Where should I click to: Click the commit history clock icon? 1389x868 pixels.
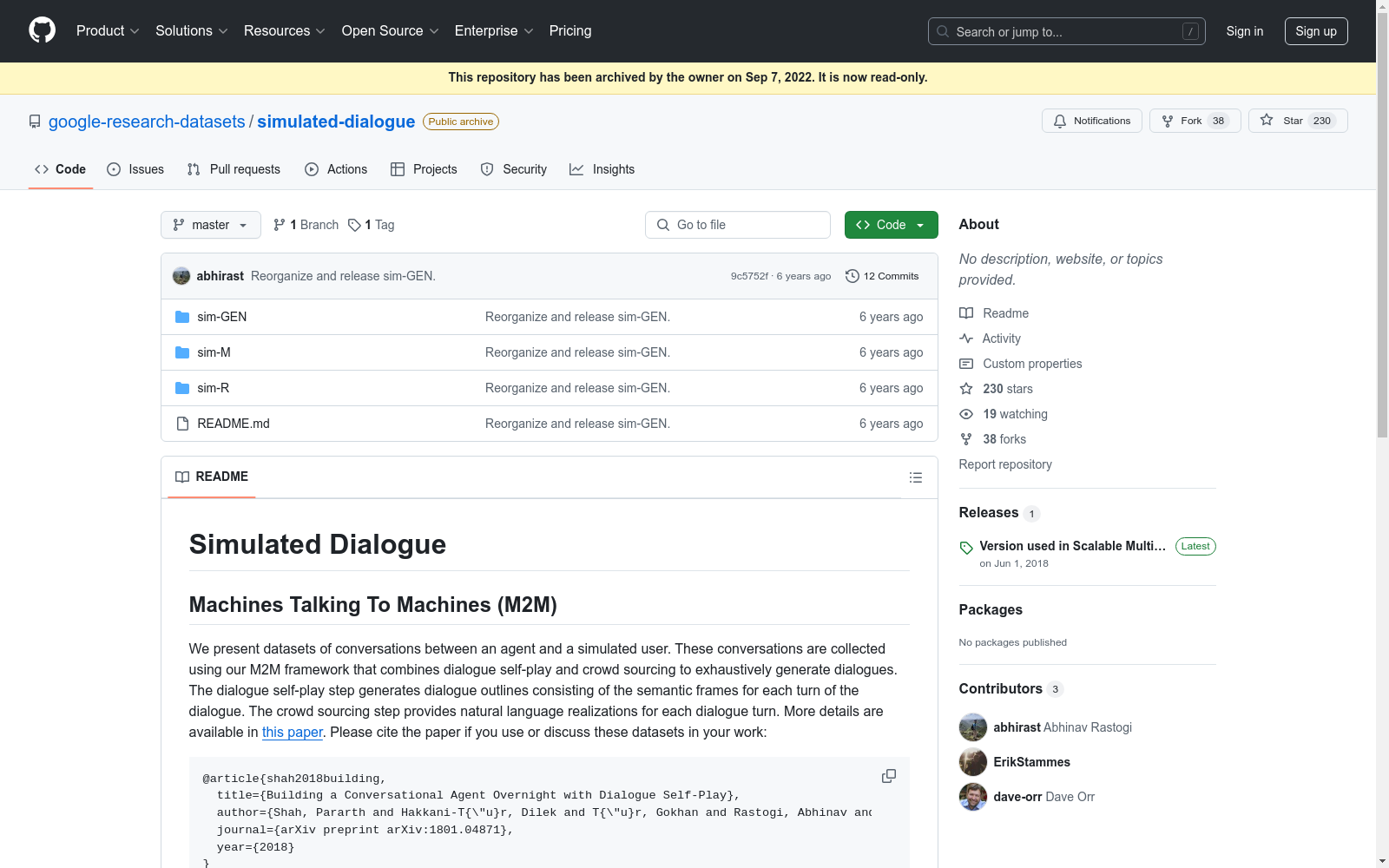[852, 276]
